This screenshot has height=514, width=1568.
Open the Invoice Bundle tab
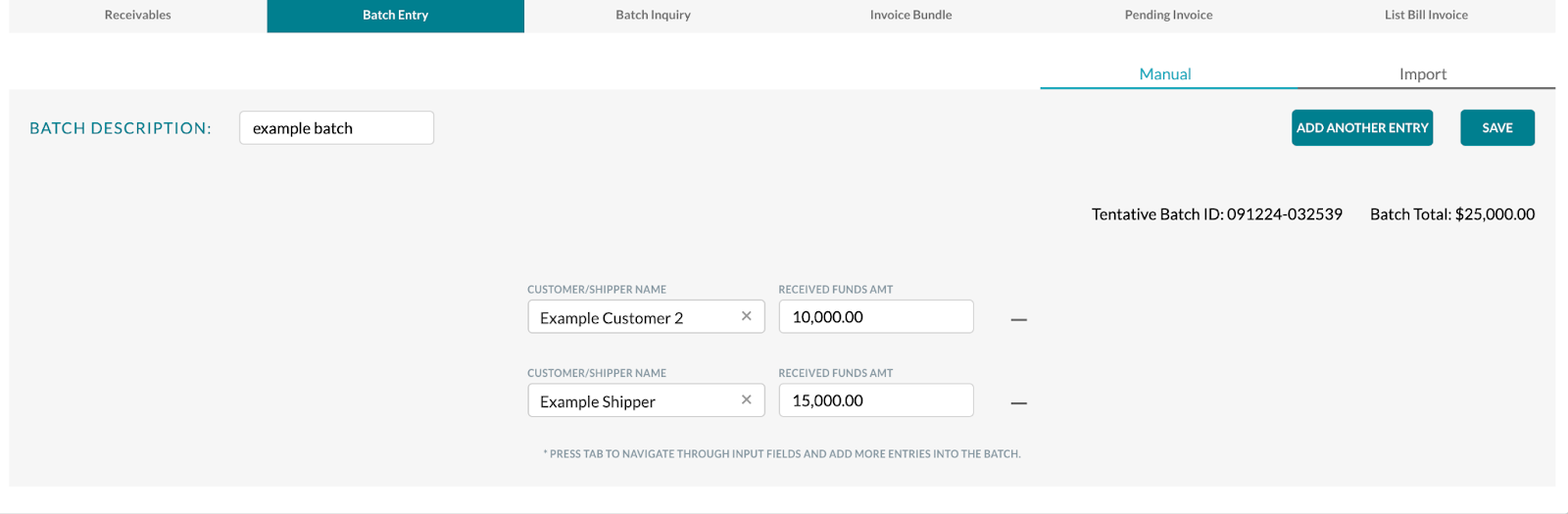tap(911, 16)
